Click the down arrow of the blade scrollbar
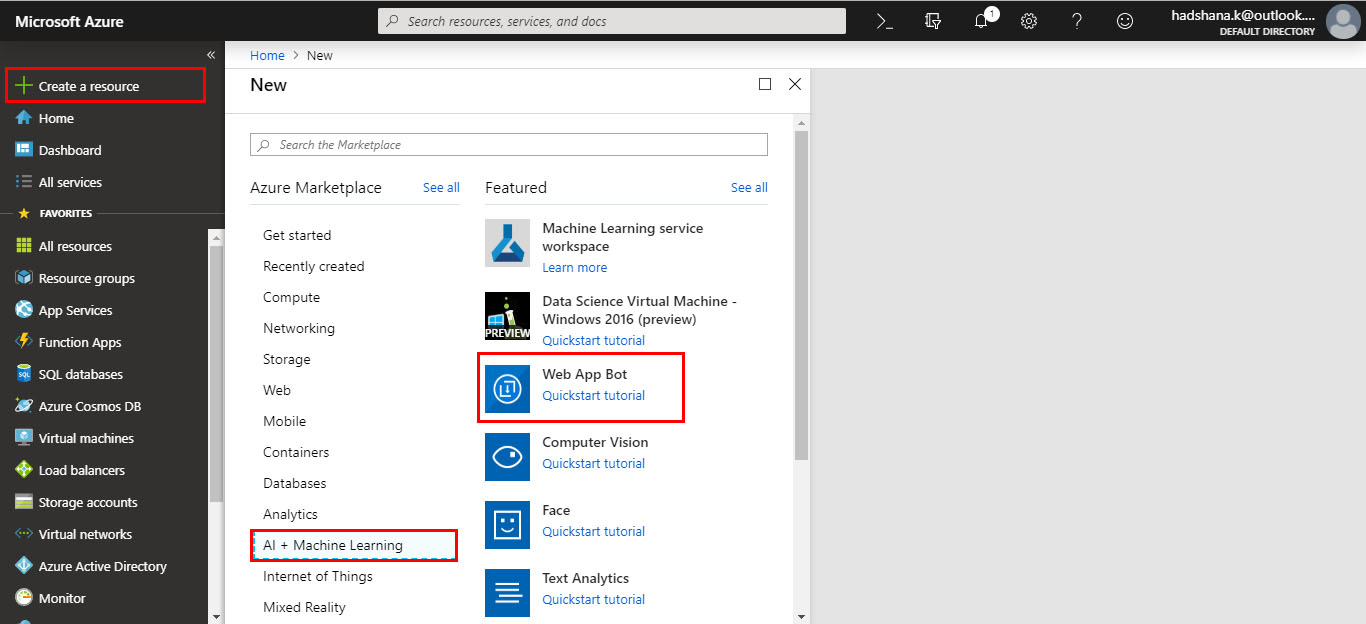Screen dimensions: 1366x624 click(801, 616)
